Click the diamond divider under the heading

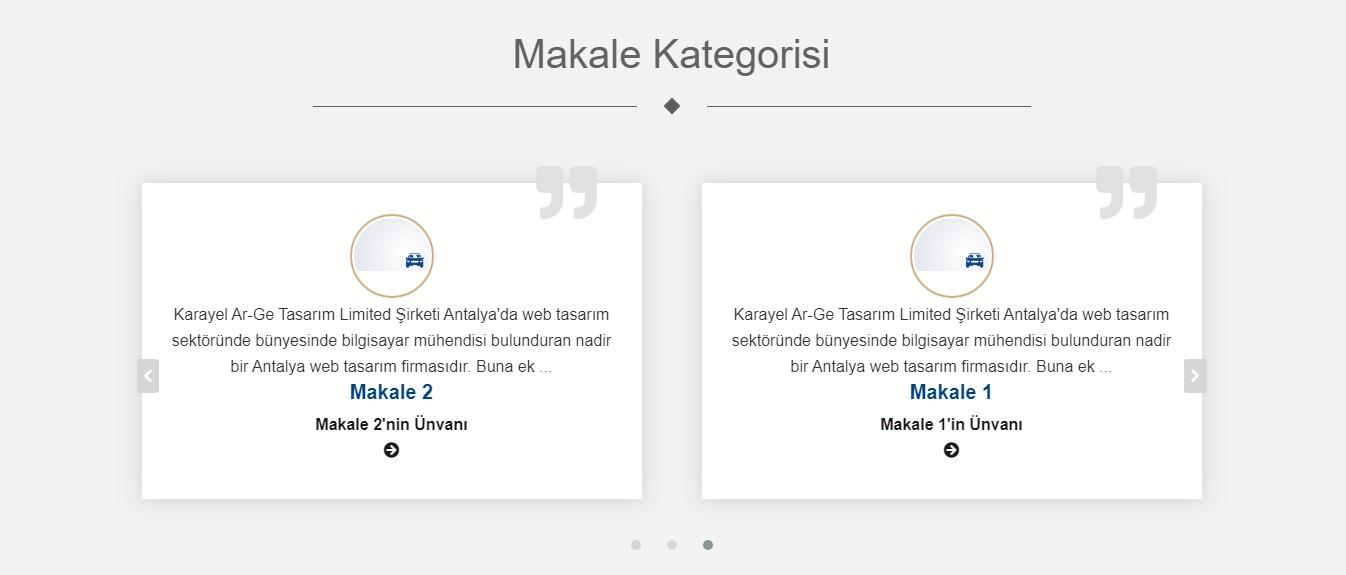point(672,106)
